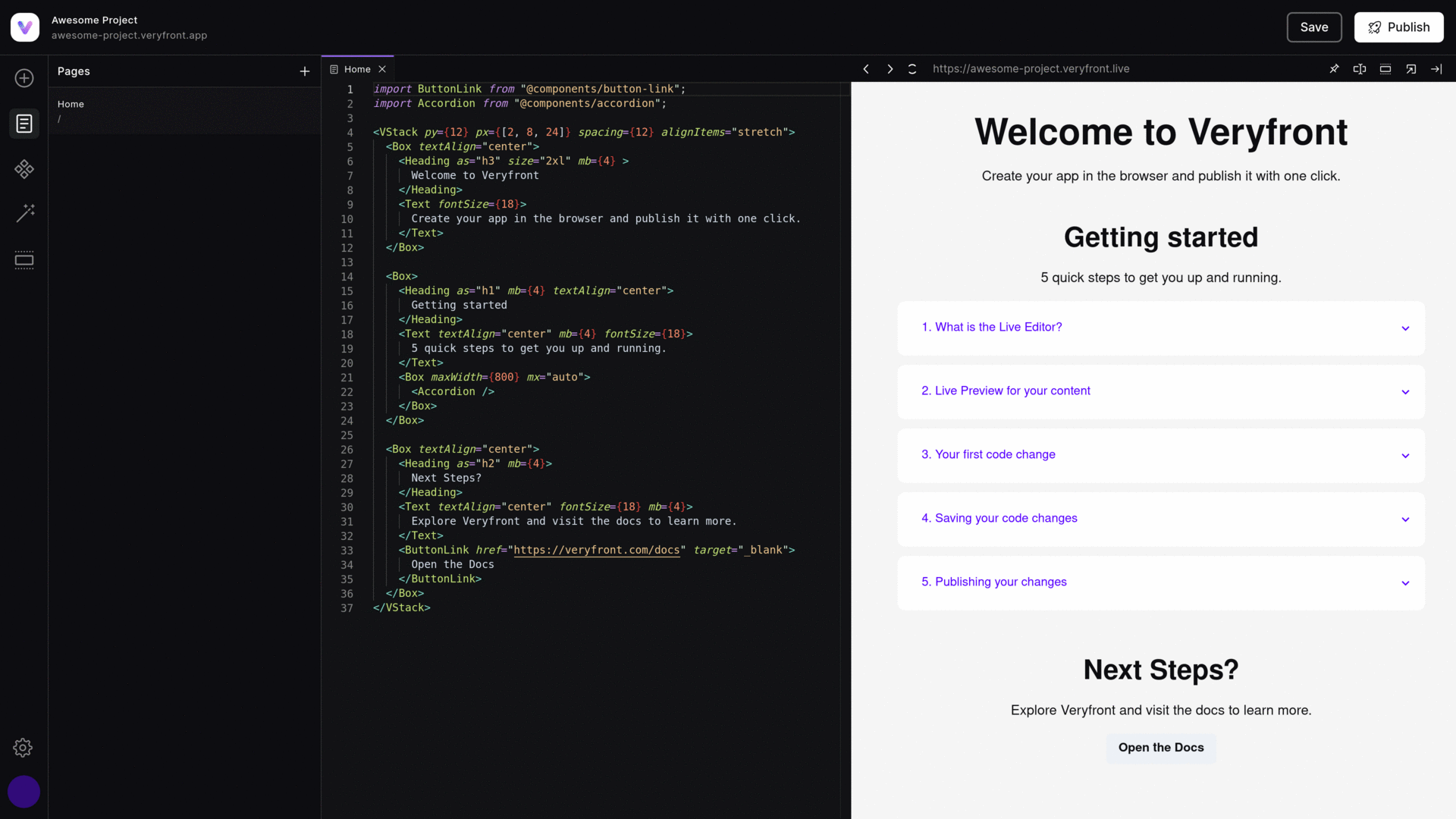Click the veryfront.com/docs link in code
The height and width of the screenshot is (819, 1456).
point(596,551)
